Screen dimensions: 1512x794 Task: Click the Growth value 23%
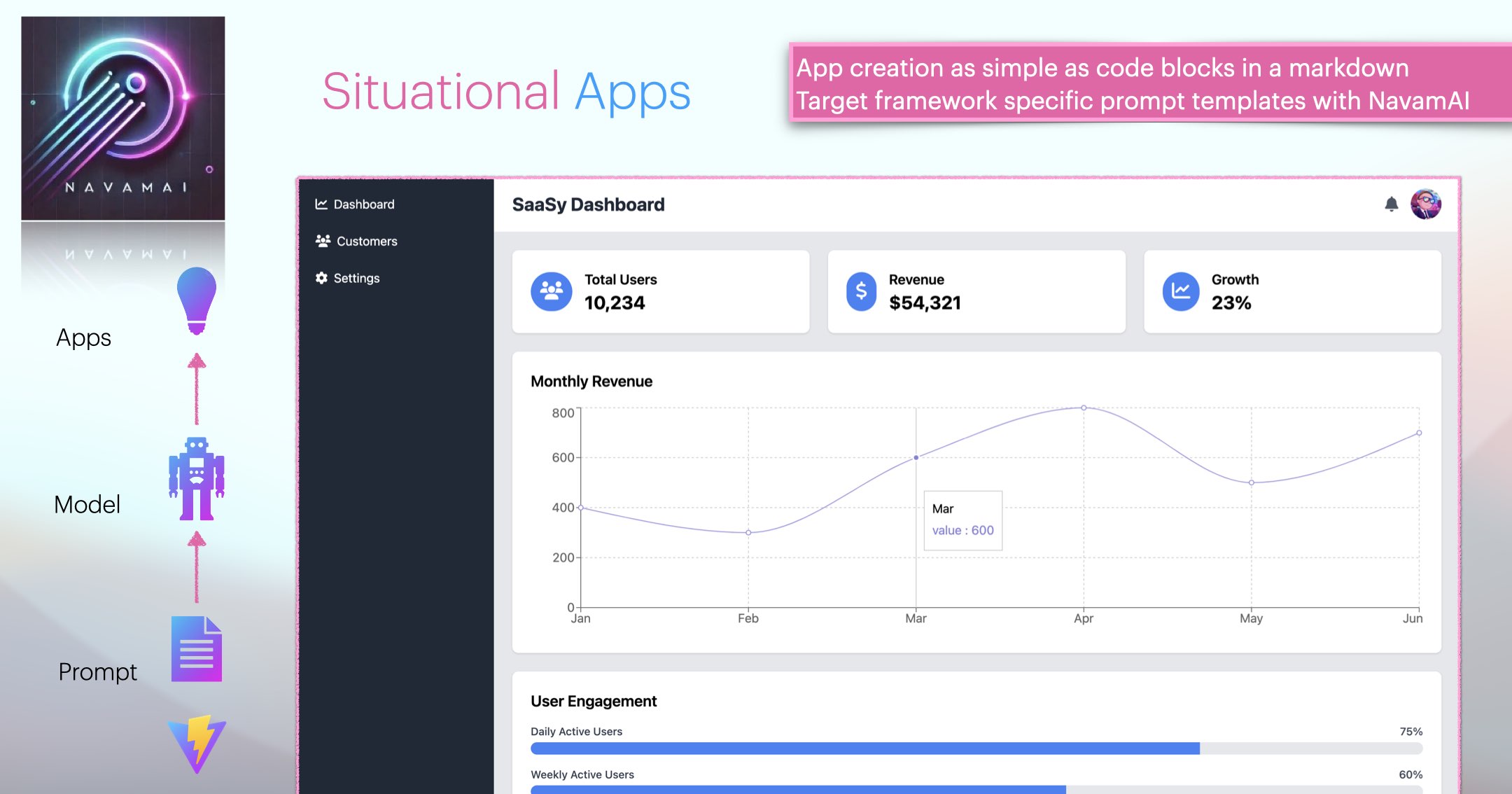[1231, 303]
